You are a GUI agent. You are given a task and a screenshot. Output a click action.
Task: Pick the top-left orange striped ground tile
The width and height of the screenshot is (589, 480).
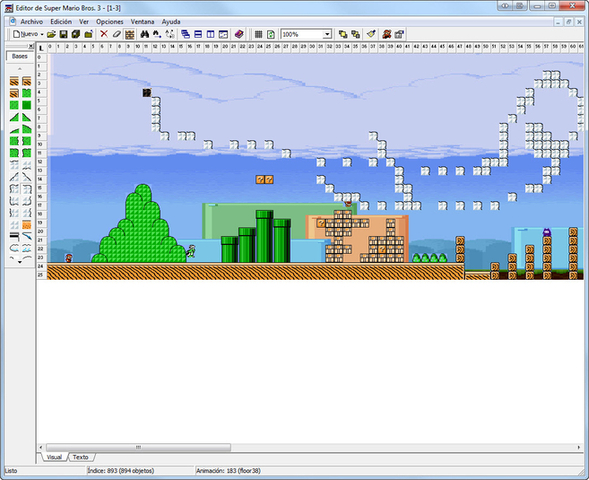[14, 81]
